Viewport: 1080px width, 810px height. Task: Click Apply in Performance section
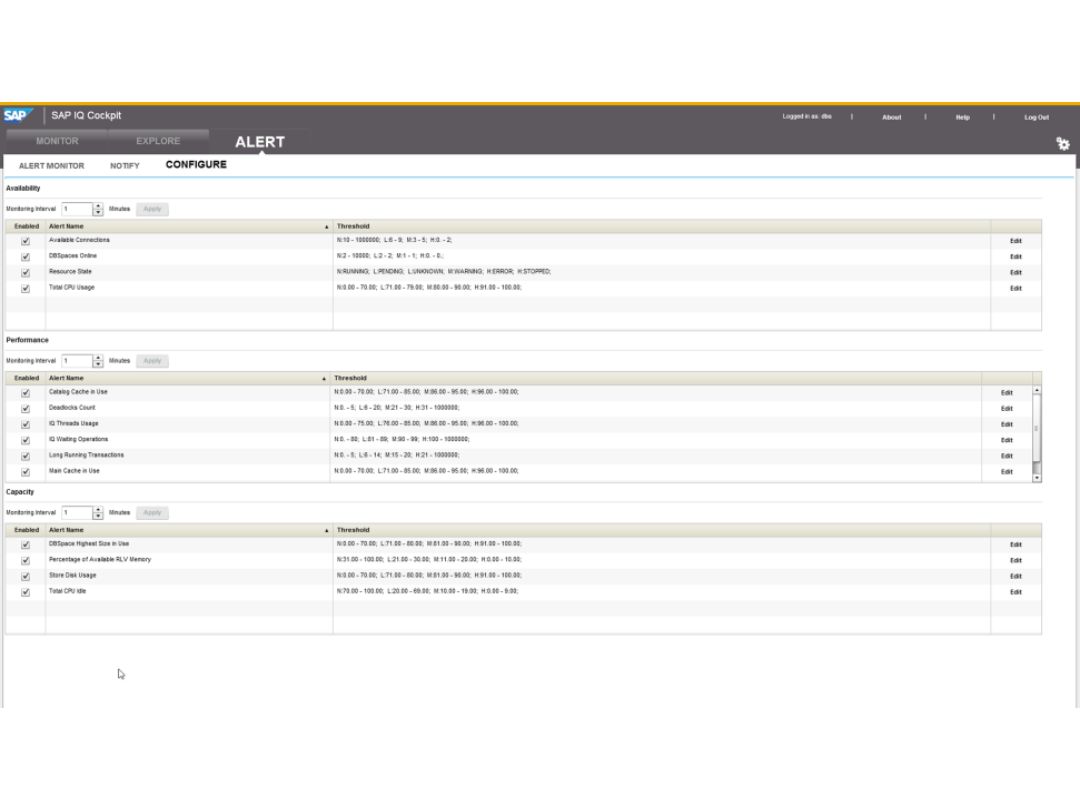(152, 361)
